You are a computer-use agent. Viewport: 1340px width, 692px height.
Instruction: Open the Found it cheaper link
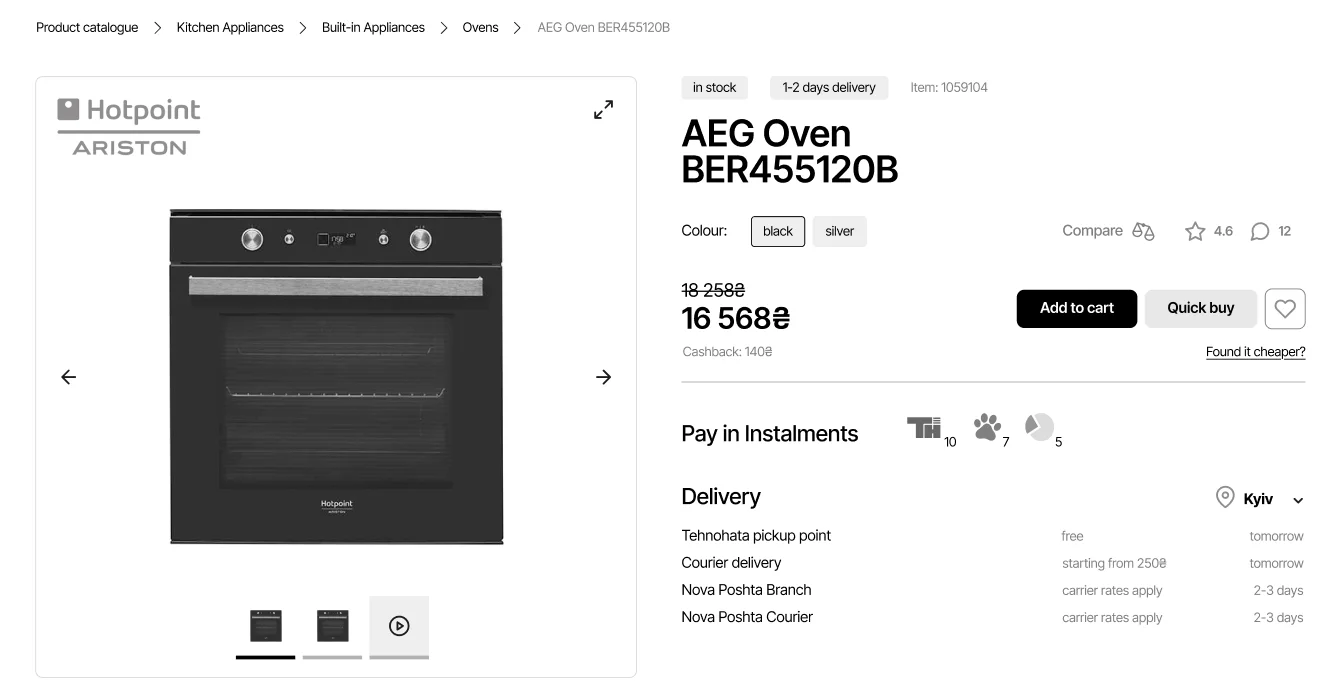(x=1255, y=351)
